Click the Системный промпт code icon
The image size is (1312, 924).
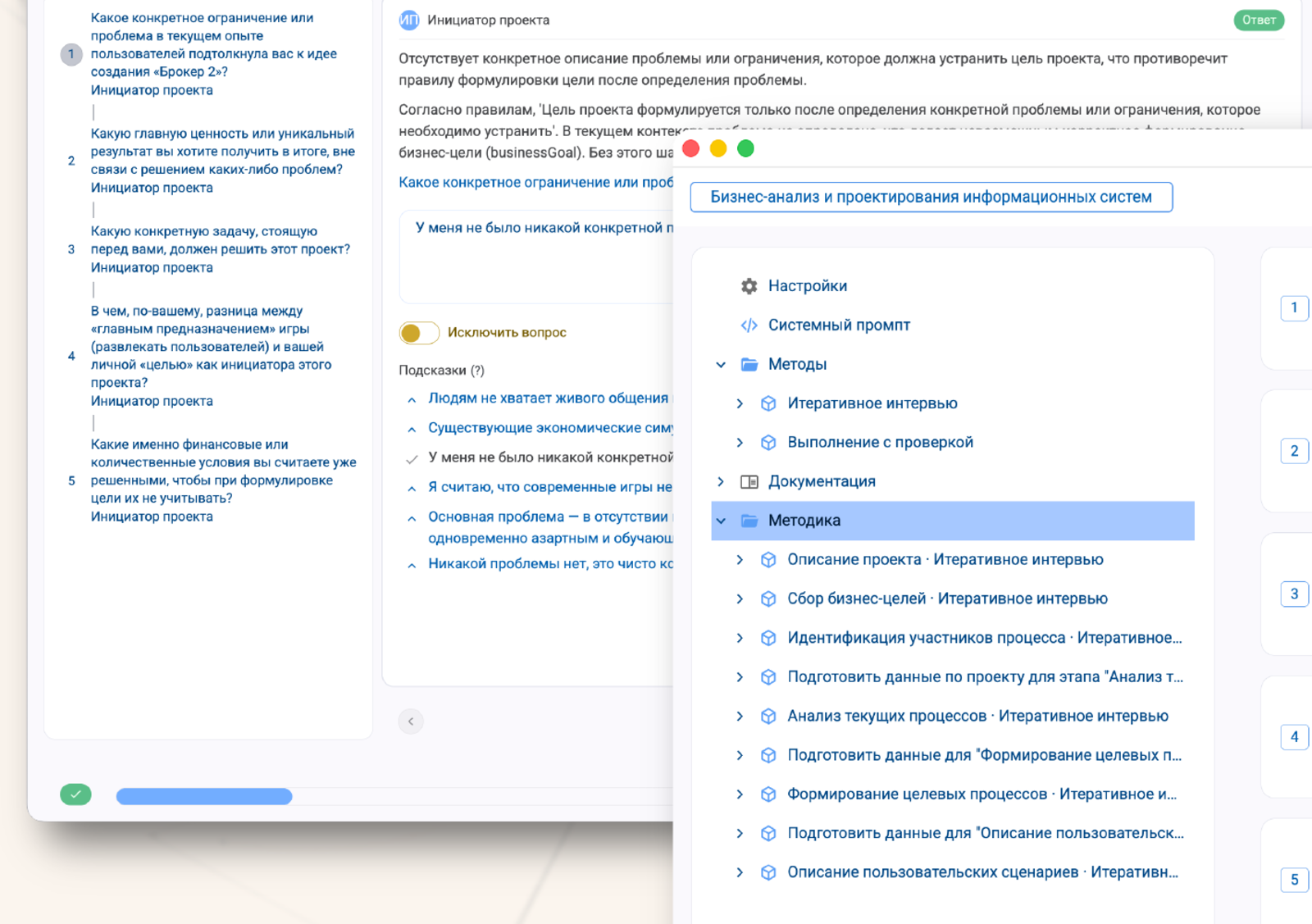pos(749,325)
